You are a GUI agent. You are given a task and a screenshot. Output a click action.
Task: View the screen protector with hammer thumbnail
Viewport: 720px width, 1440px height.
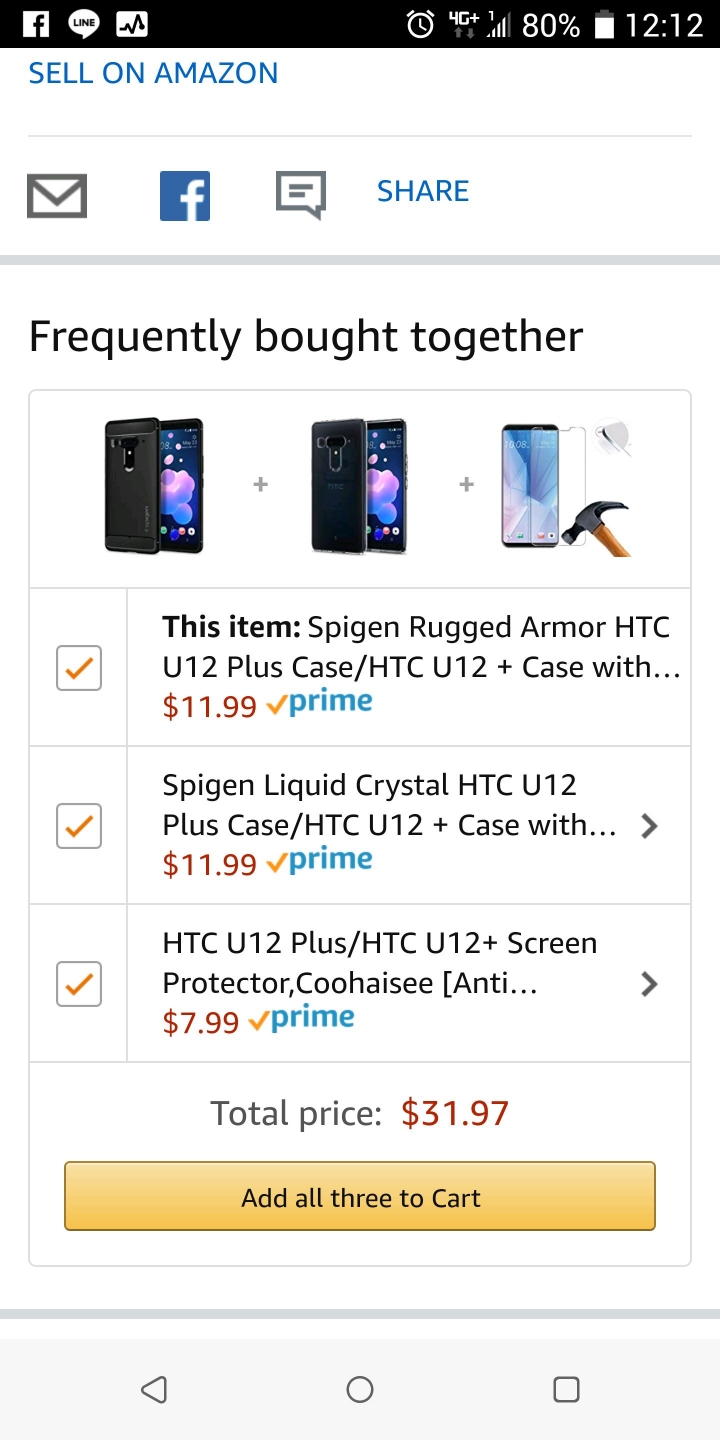566,486
